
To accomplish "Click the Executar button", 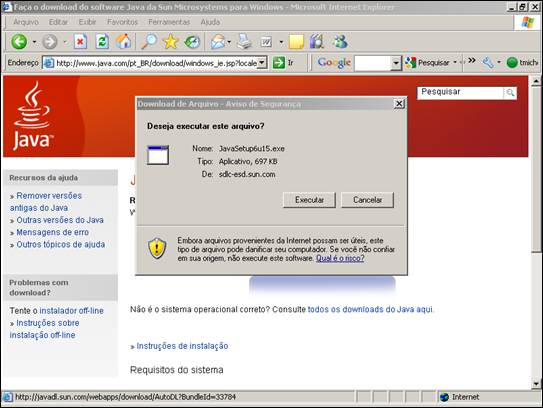I will coord(309,200).
